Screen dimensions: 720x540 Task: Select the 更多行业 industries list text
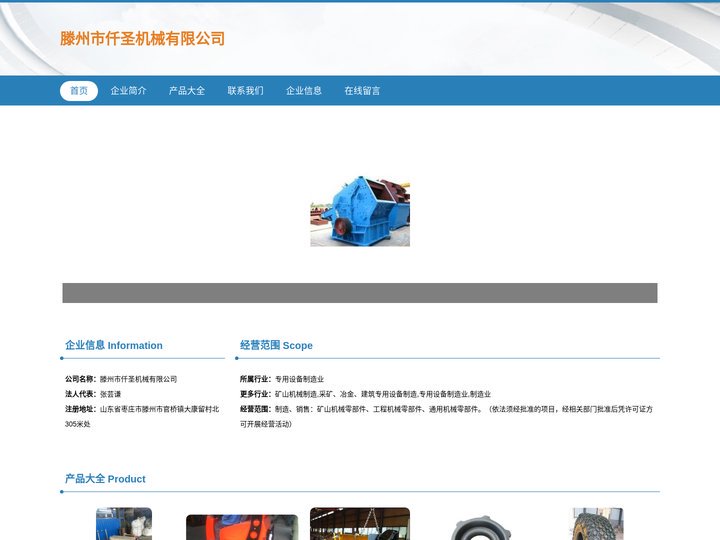pyautogui.click(x=383, y=394)
